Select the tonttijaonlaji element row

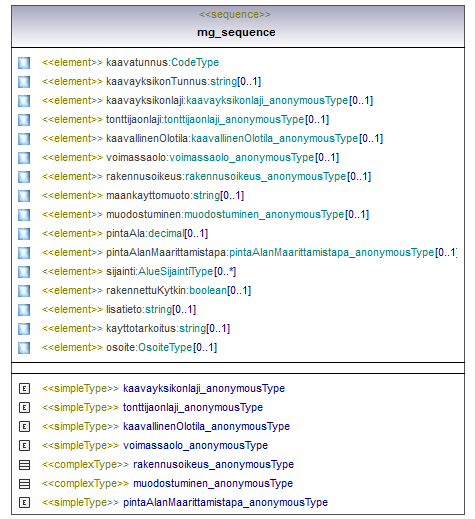click(185, 120)
